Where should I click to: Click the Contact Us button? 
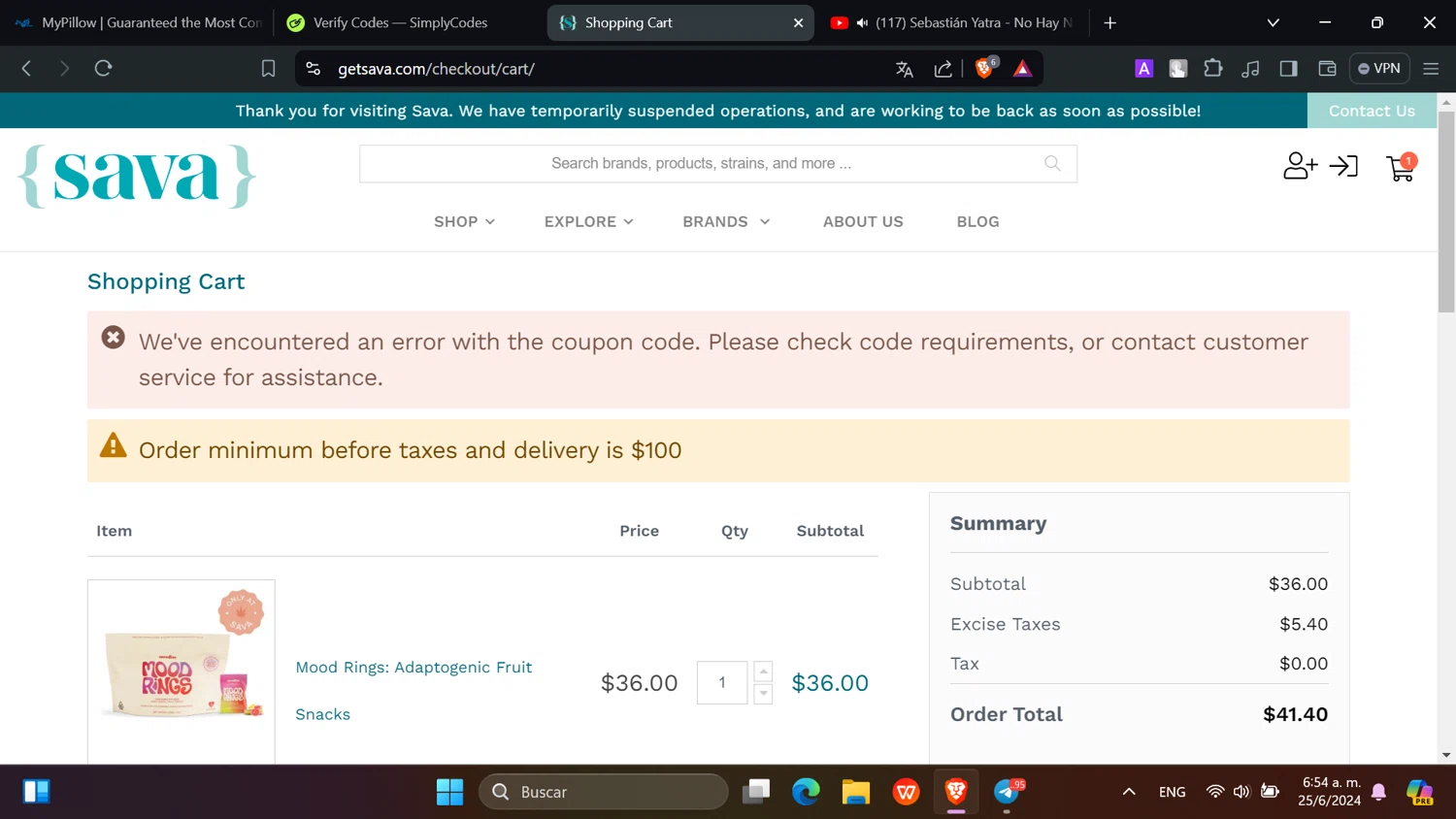click(x=1372, y=111)
